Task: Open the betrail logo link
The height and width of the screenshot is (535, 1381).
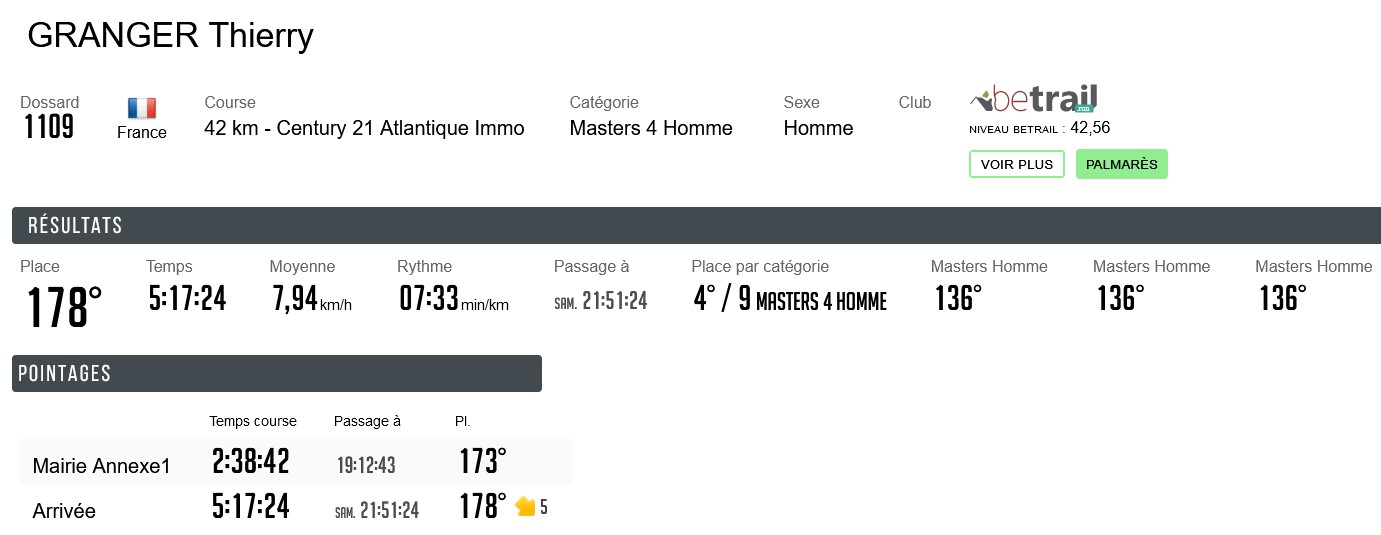Action: 1033,99
